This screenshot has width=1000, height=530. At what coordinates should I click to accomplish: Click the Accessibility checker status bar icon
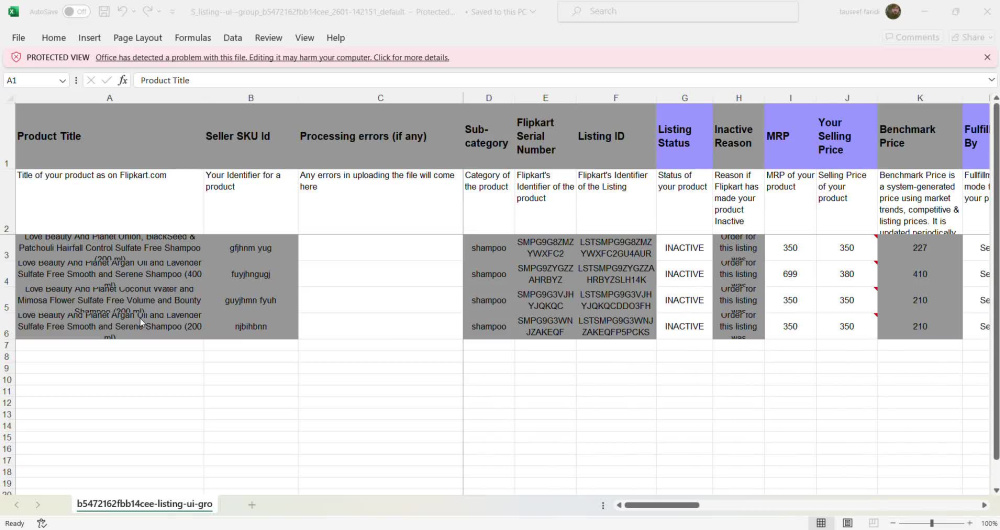pos(42,523)
